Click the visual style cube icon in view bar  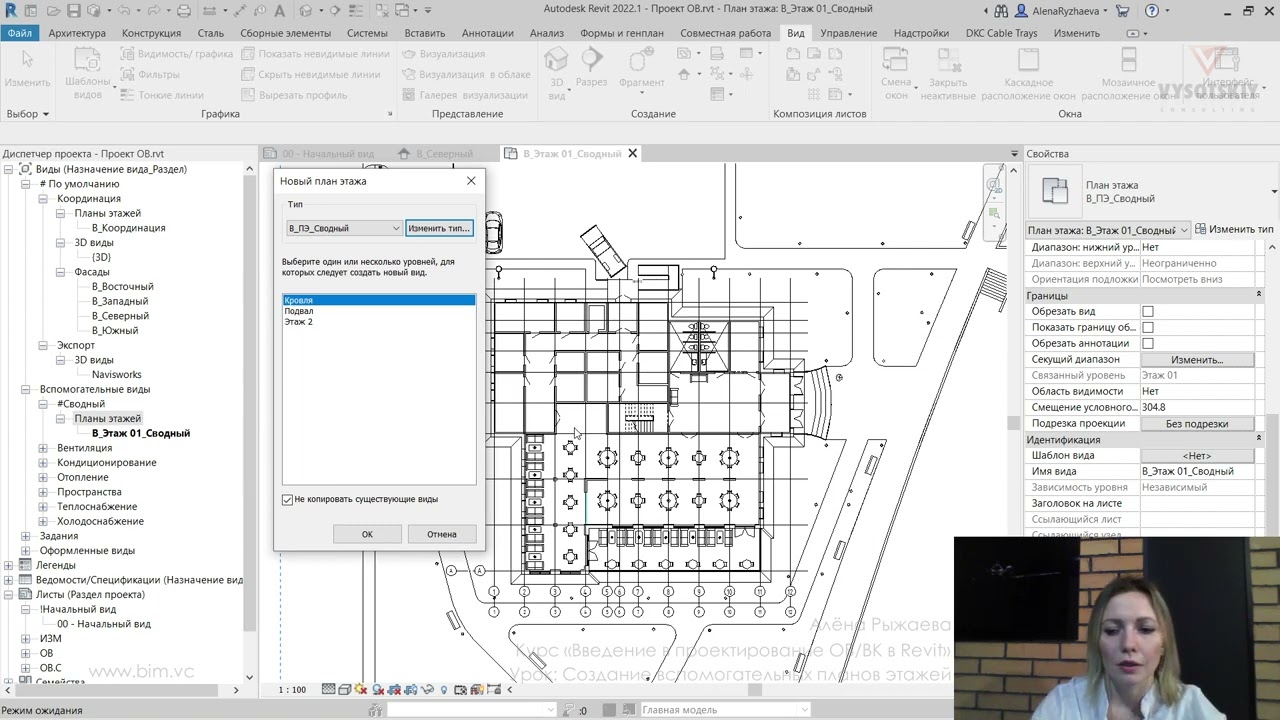coord(345,689)
